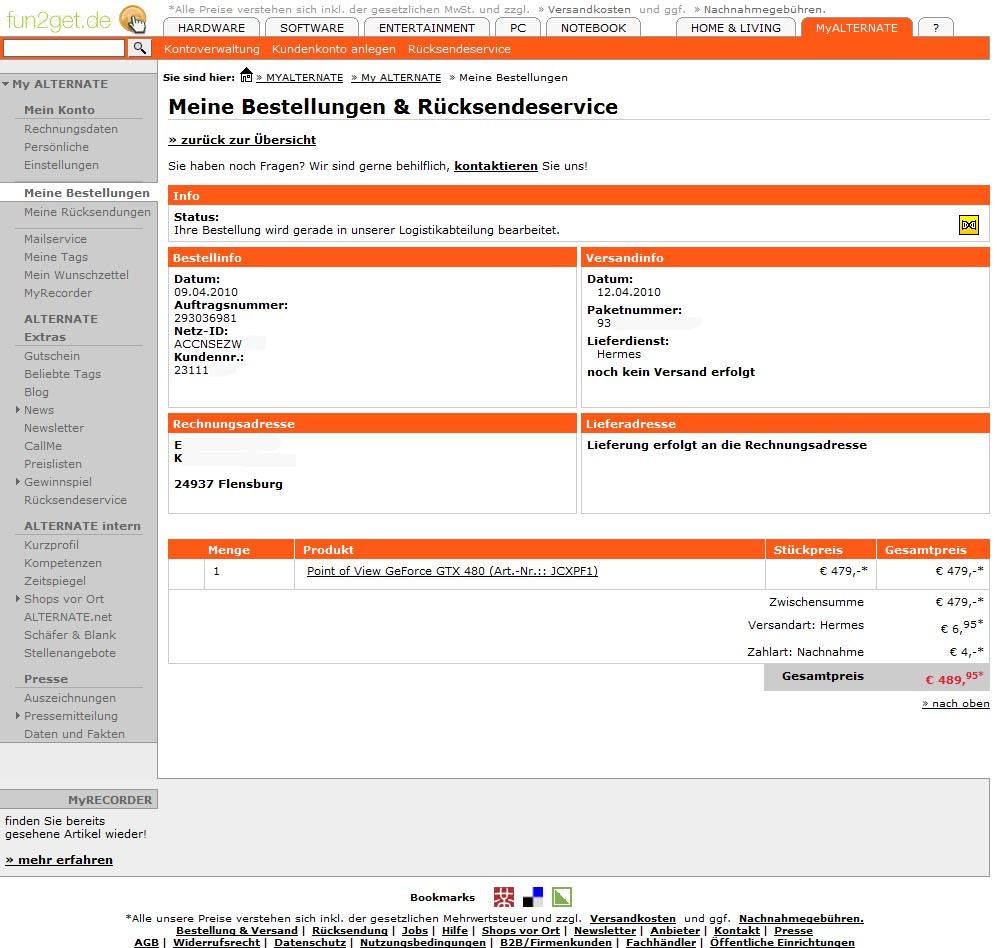Screen dimensions: 997x948
Task: Open MyRecorder in the sidebar
Action: [x=58, y=293]
